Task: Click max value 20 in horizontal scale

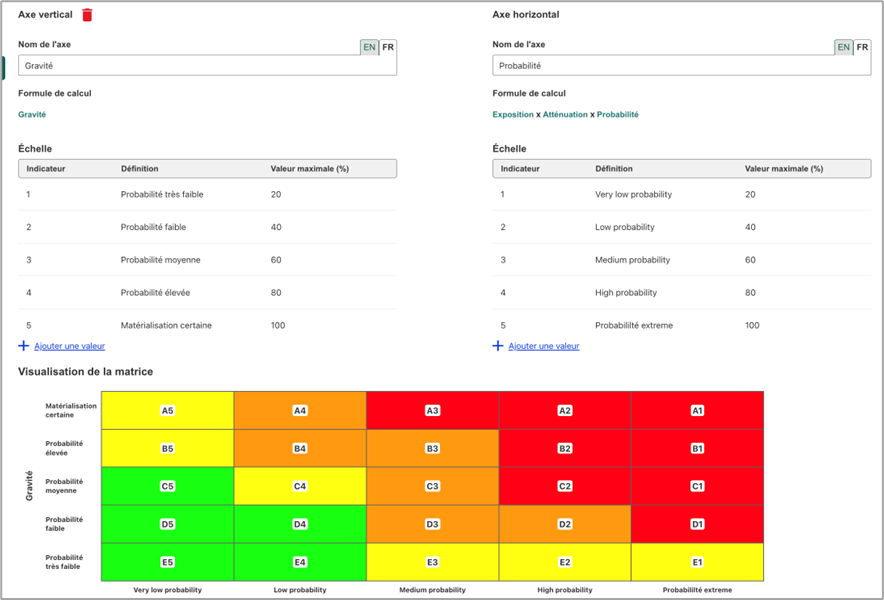Action: pyautogui.click(x=750, y=195)
